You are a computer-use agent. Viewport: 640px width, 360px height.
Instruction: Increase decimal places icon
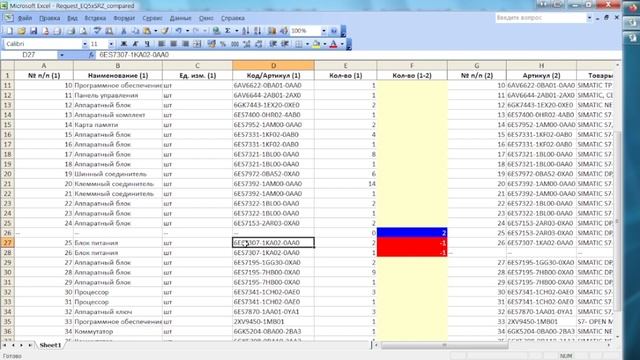247,44
